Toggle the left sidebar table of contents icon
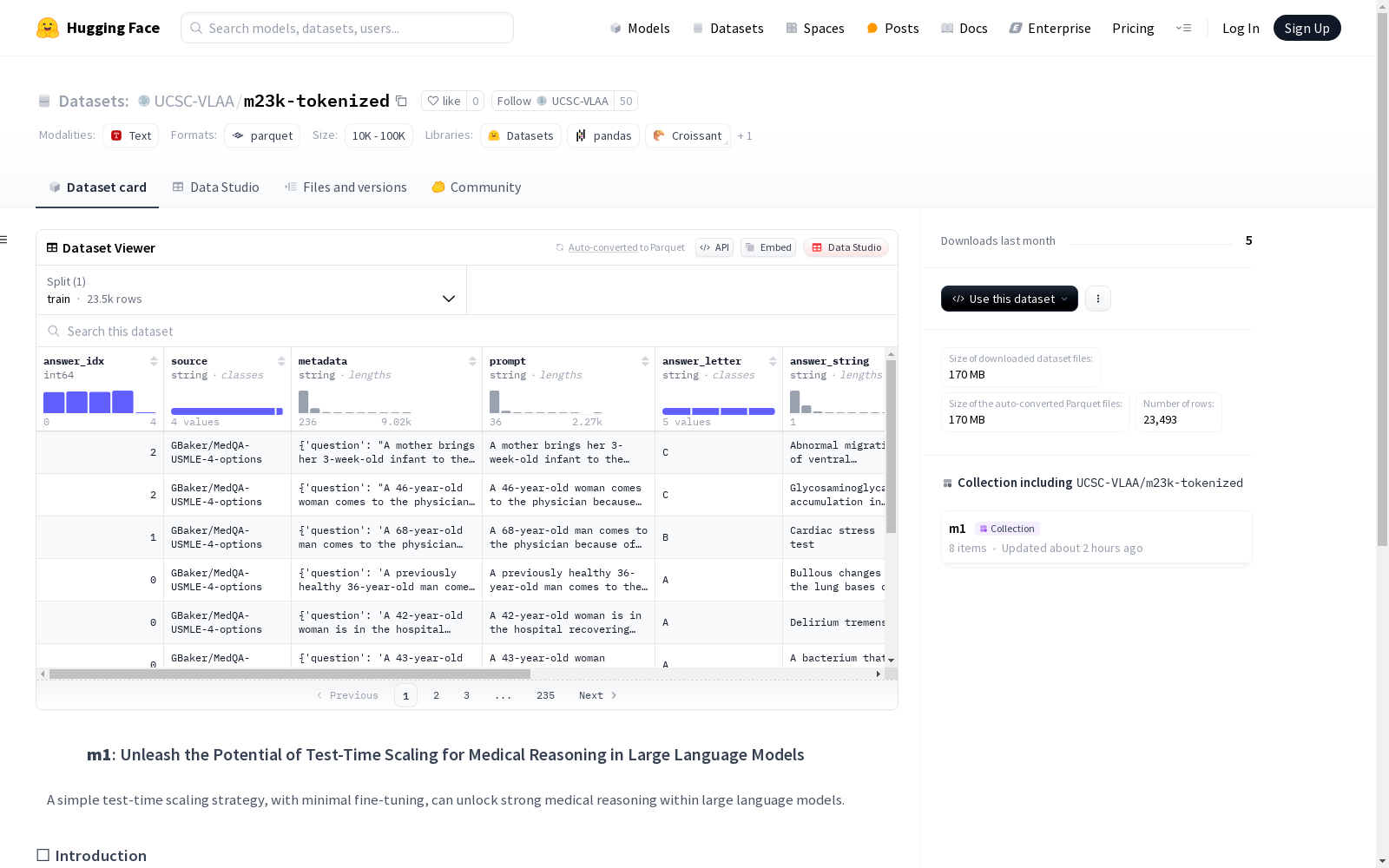 4,240
